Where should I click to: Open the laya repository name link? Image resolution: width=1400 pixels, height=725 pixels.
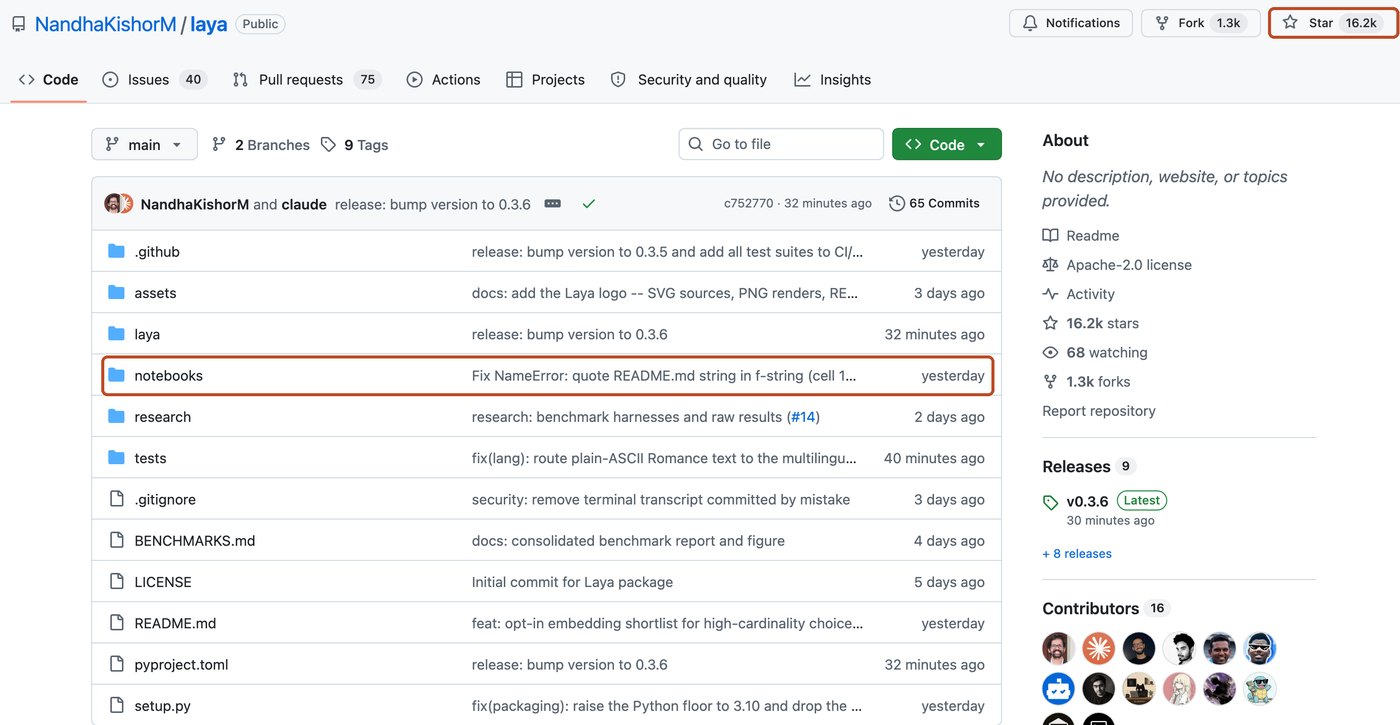tap(209, 24)
